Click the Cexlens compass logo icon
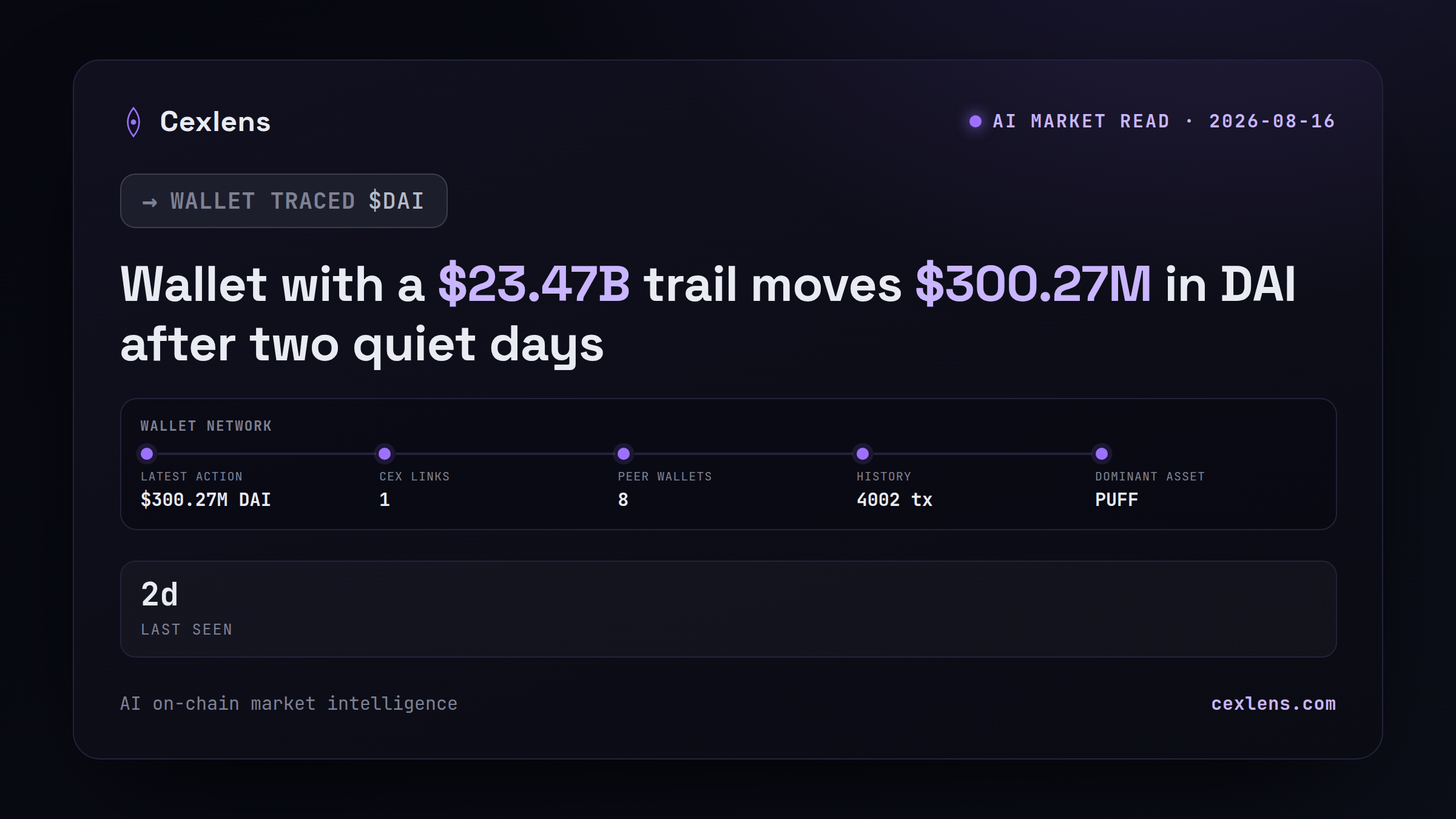Screen dimensions: 1456x819 [133, 122]
